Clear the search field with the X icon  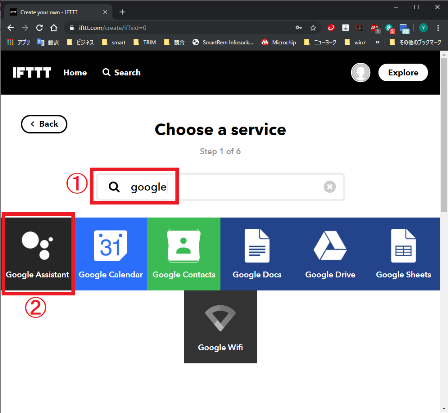point(330,187)
